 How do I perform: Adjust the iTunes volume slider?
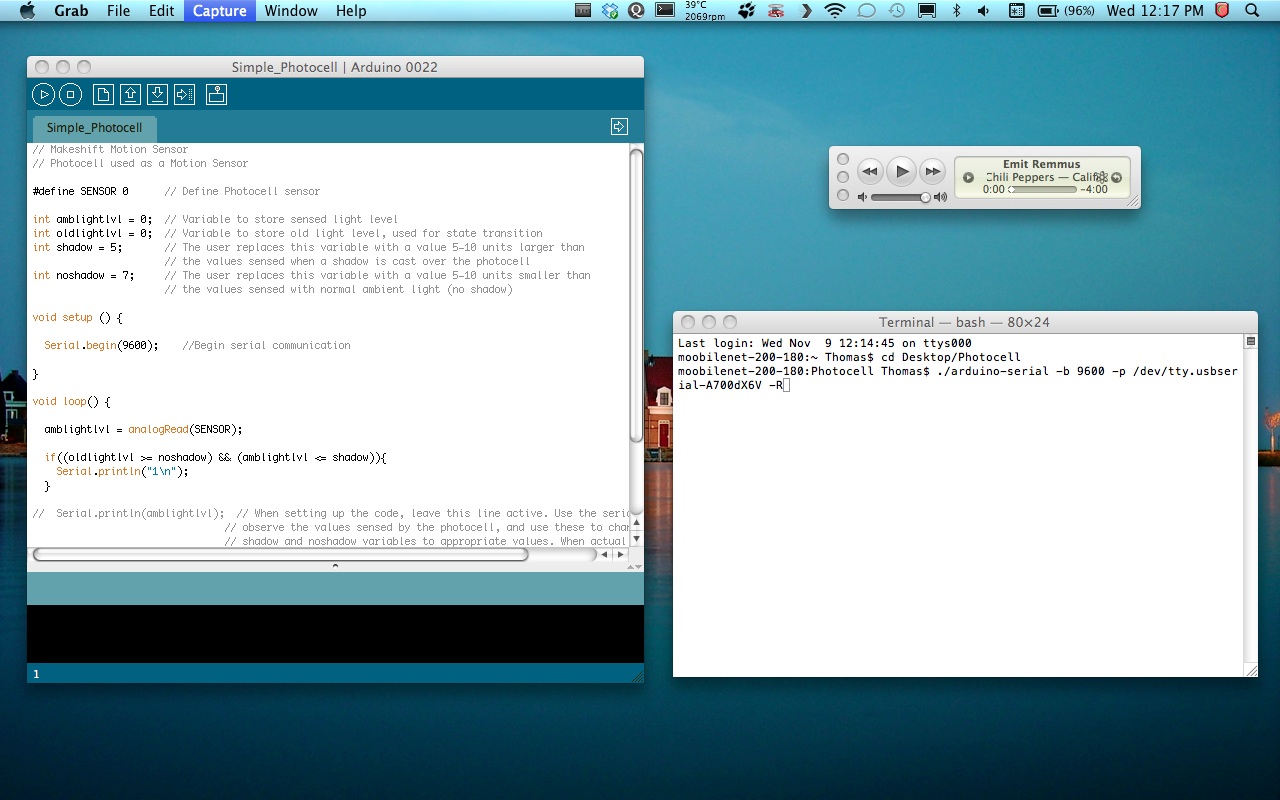coord(900,198)
